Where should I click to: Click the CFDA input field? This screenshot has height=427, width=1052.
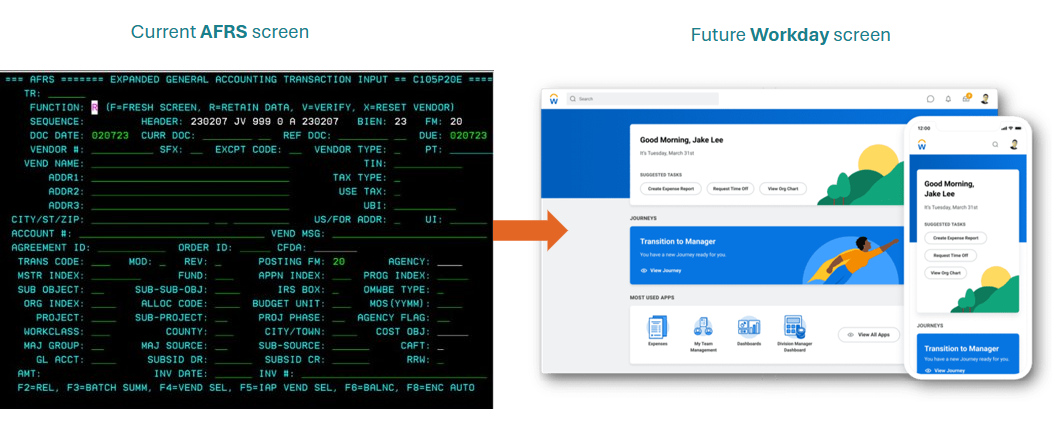[335, 247]
